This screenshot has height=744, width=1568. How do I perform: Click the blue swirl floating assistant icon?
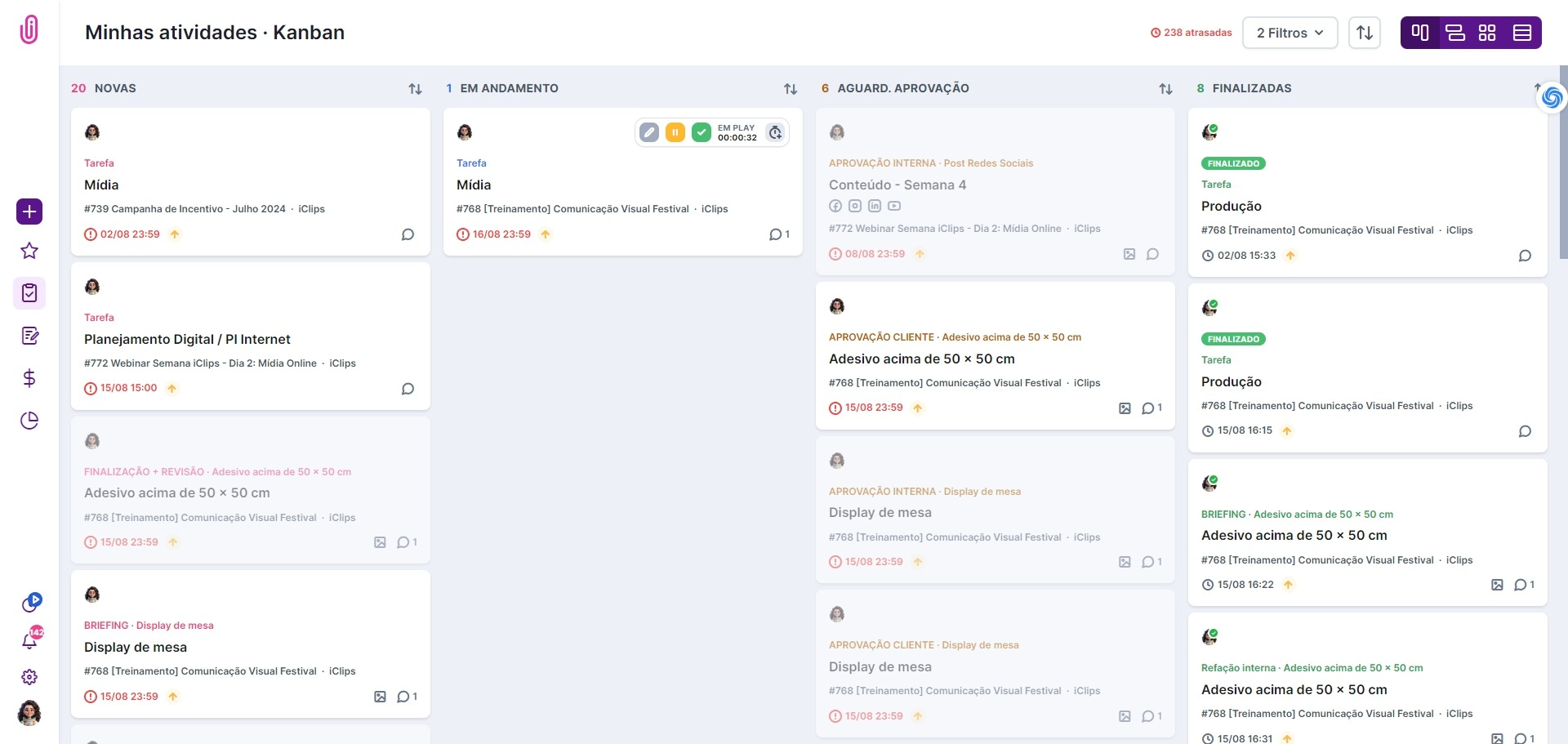[1552, 98]
